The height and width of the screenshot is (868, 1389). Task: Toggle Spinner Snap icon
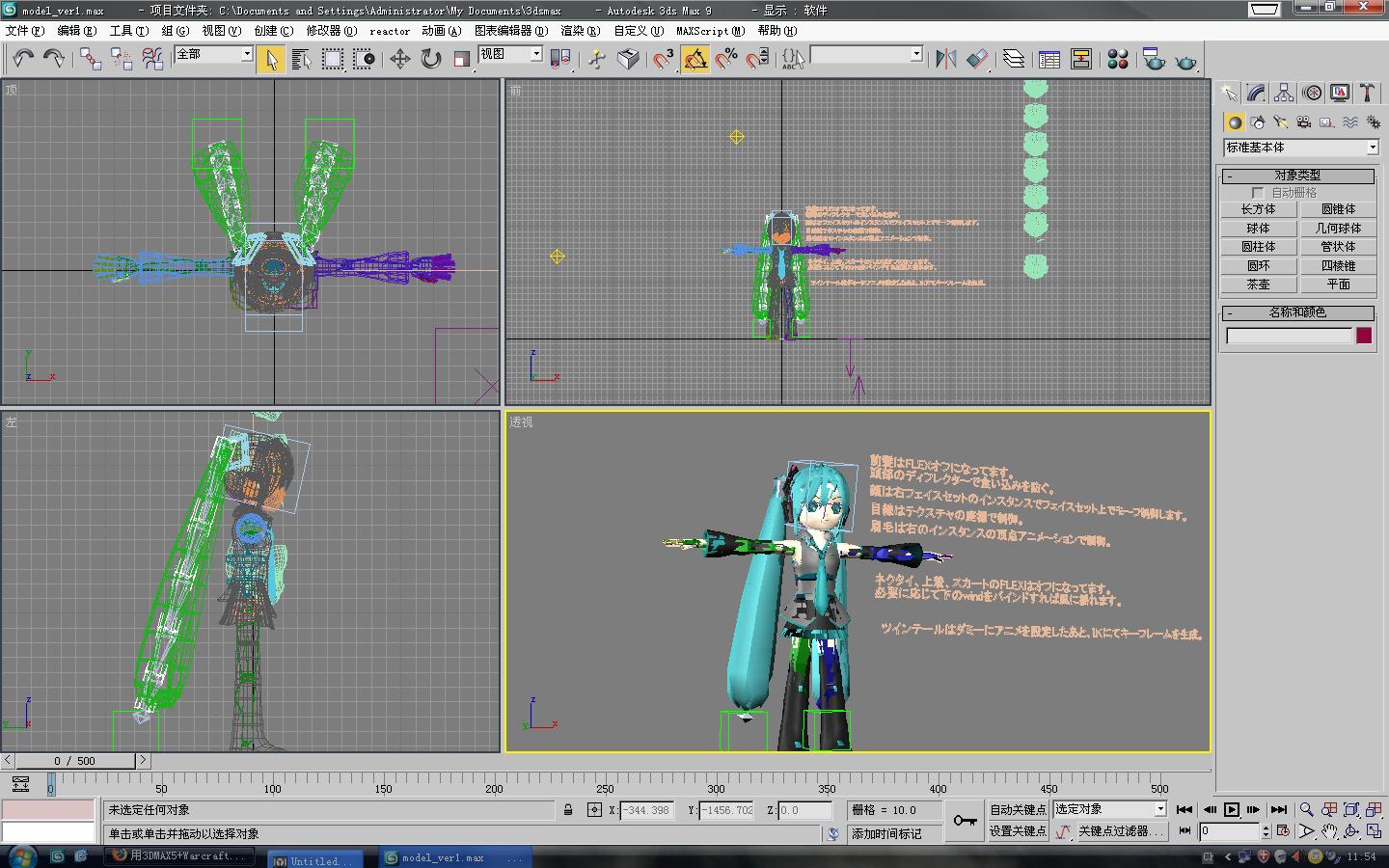[758, 59]
